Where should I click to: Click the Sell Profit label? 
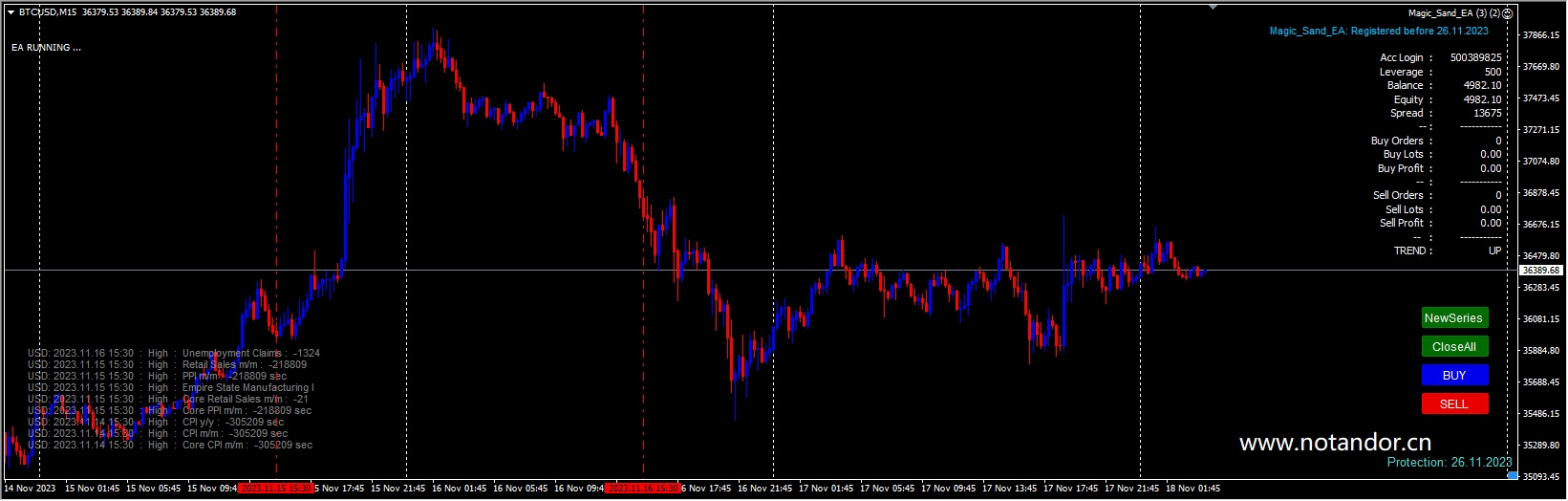pos(1401,224)
